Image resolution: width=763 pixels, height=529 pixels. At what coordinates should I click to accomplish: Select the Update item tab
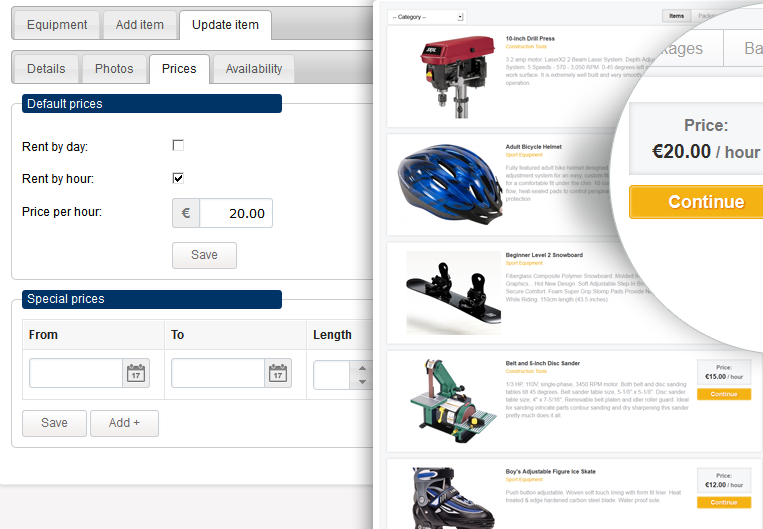(x=225, y=25)
